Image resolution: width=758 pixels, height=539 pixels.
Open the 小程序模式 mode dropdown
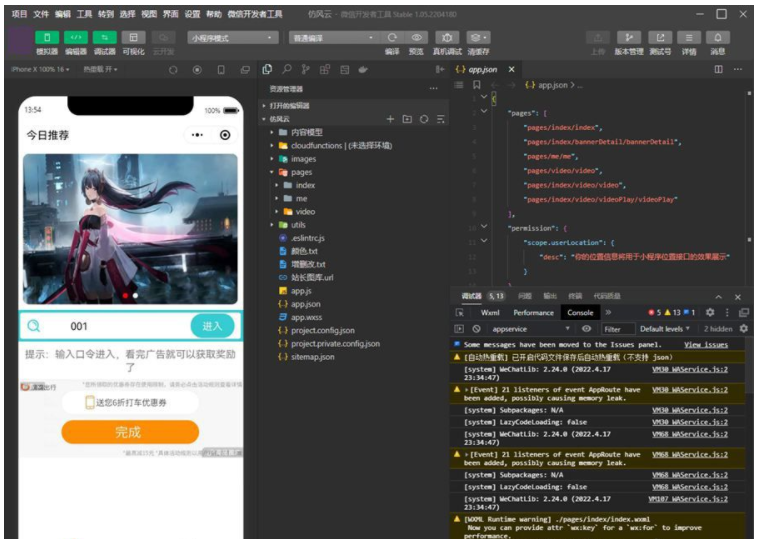click(x=232, y=38)
